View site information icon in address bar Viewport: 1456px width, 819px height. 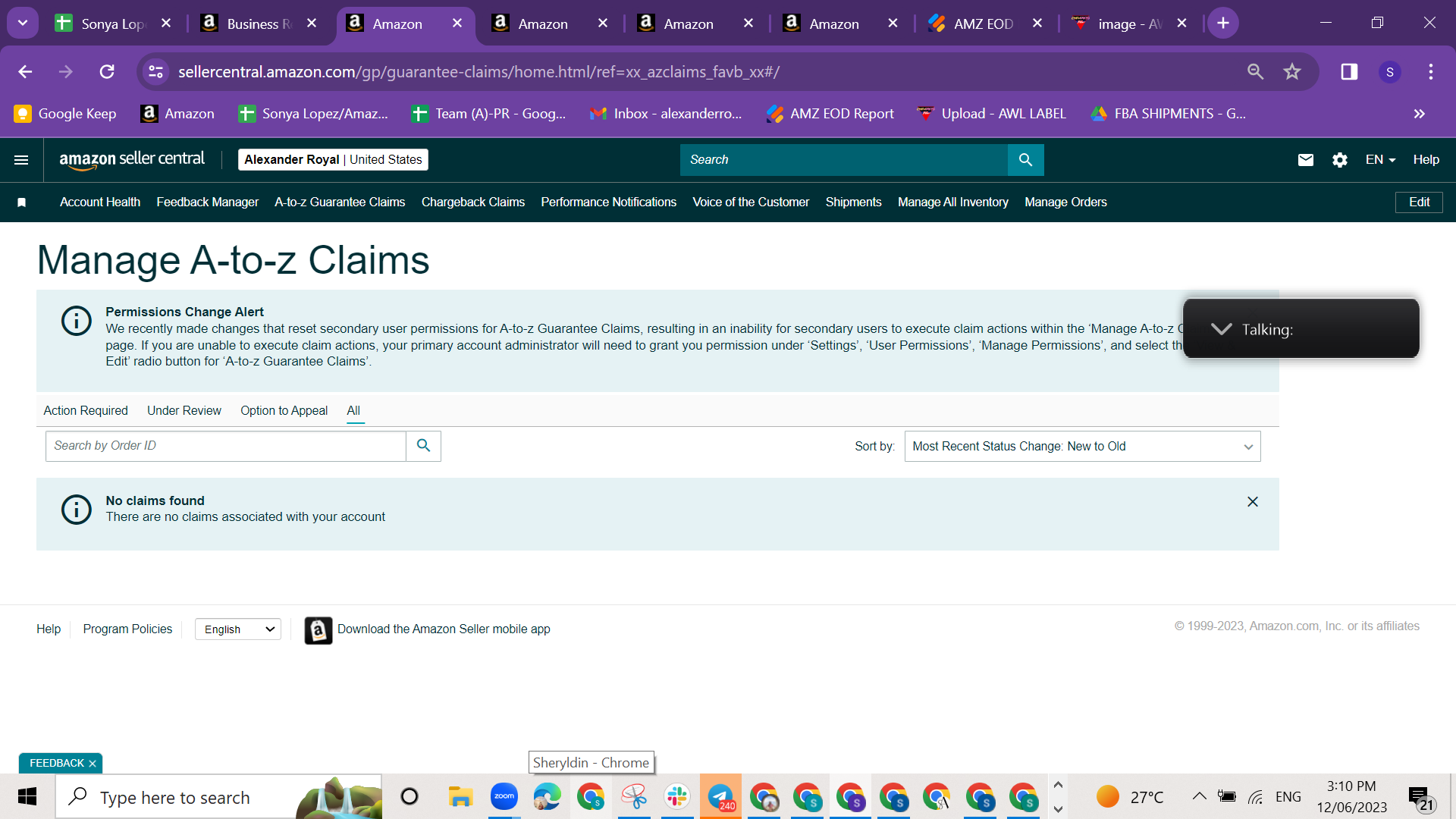coord(156,72)
